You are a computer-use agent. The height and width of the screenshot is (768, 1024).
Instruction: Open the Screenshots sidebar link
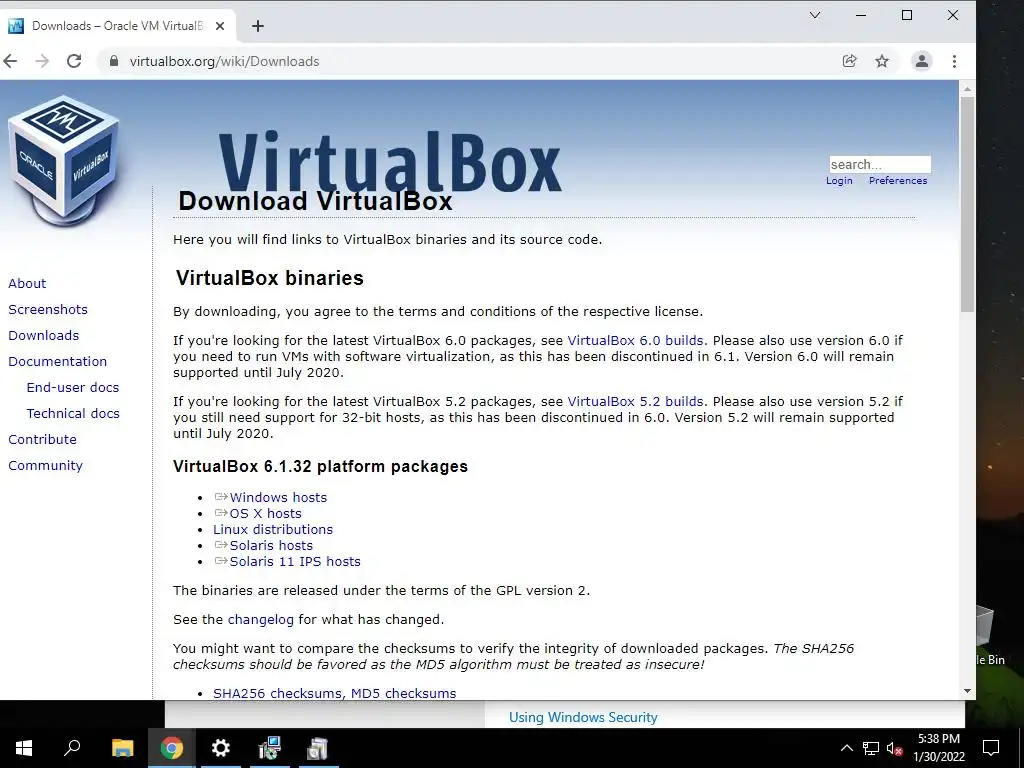pos(48,310)
